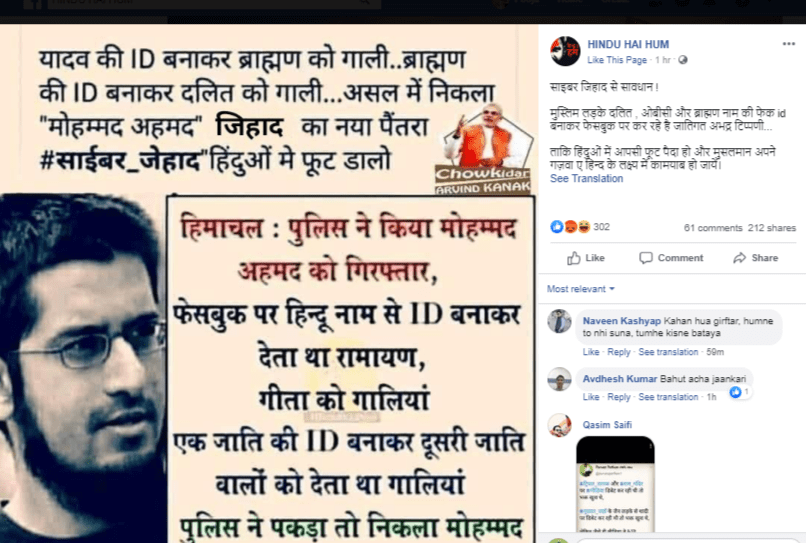Click Like This Page link

617,60
